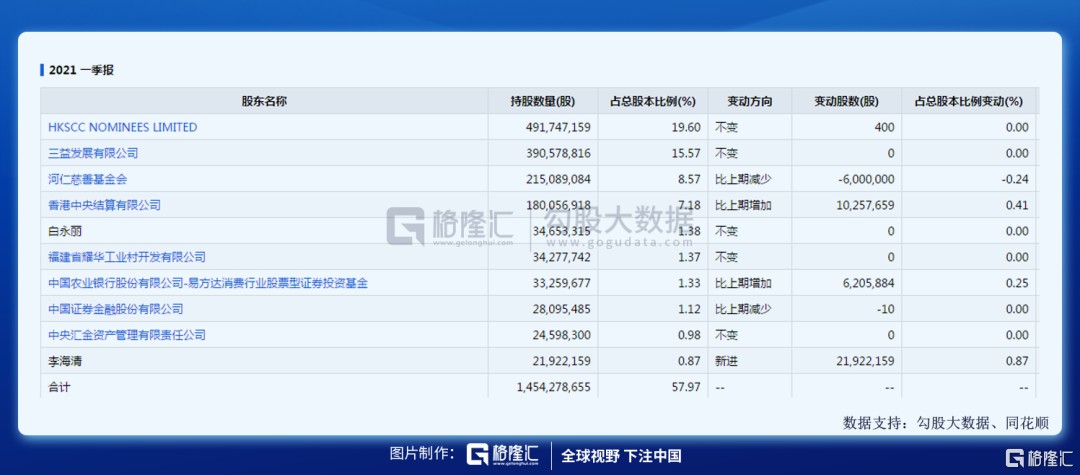Open 中央汇金资产管理有限责任公司 link
Viewport: 1080px width, 475px height.
pos(127,335)
